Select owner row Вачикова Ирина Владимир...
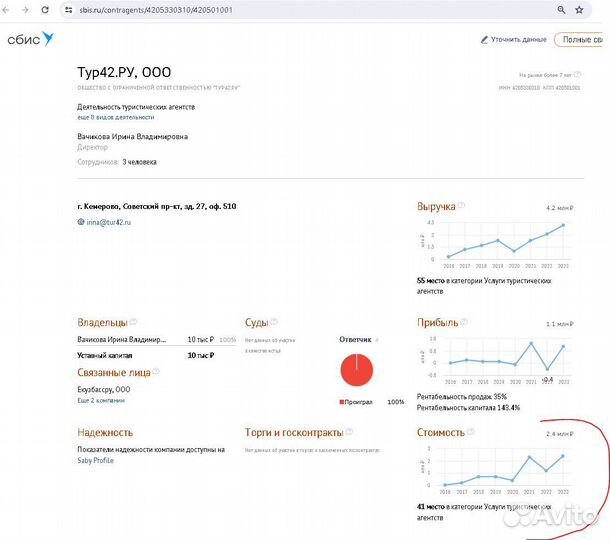Image resolution: width=610 pixels, height=540 pixels. (x=156, y=340)
